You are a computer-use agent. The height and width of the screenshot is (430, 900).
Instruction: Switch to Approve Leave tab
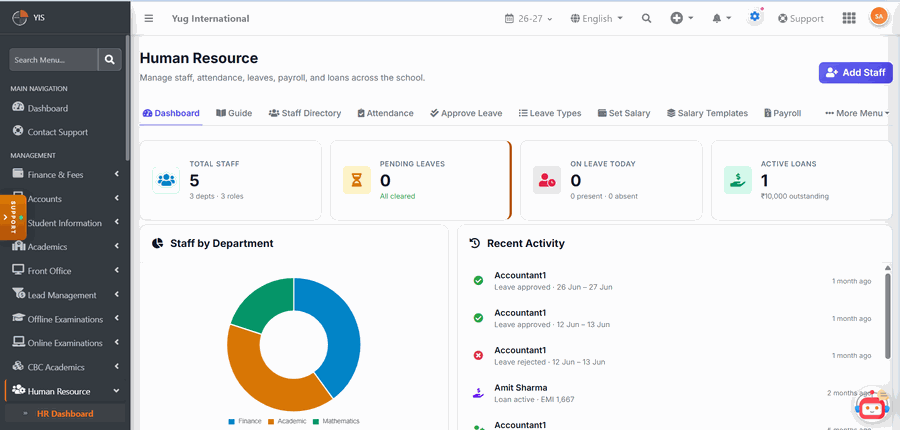click(466, 113)
